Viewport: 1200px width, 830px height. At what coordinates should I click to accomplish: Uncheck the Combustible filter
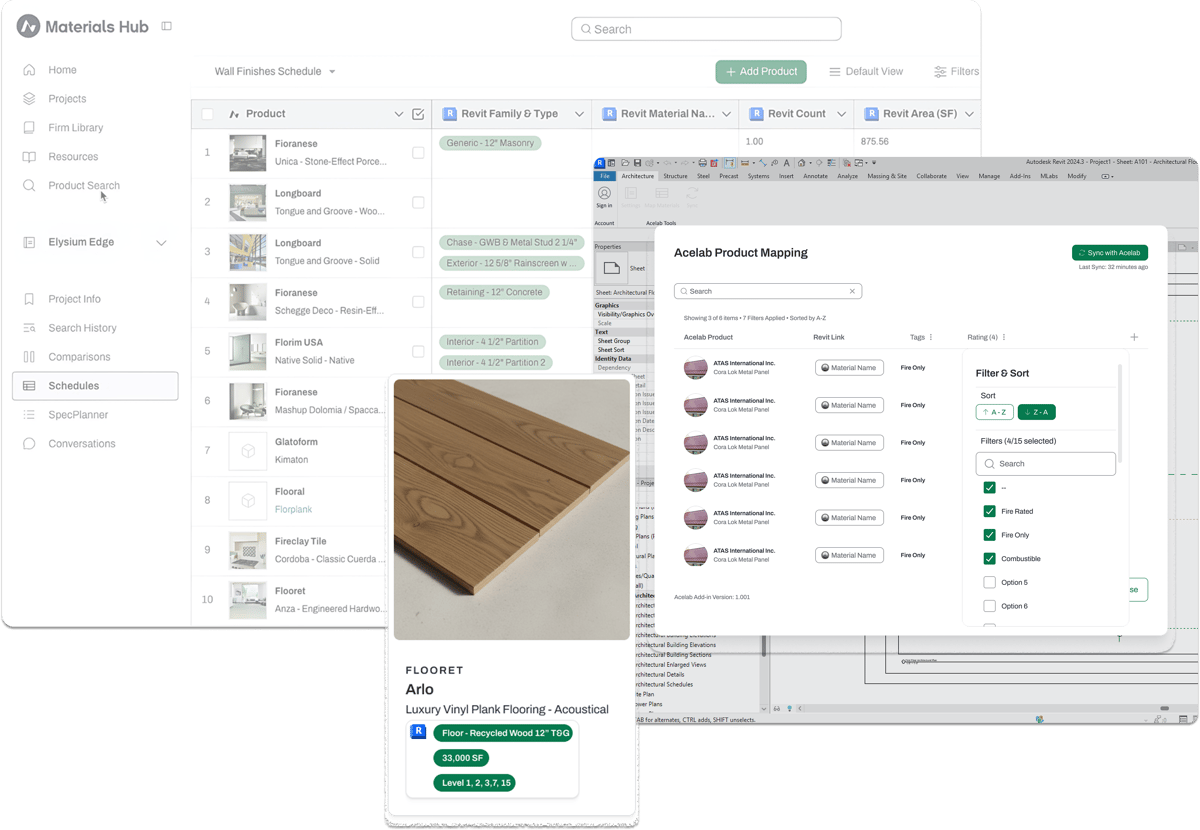[x=989, y=558]
